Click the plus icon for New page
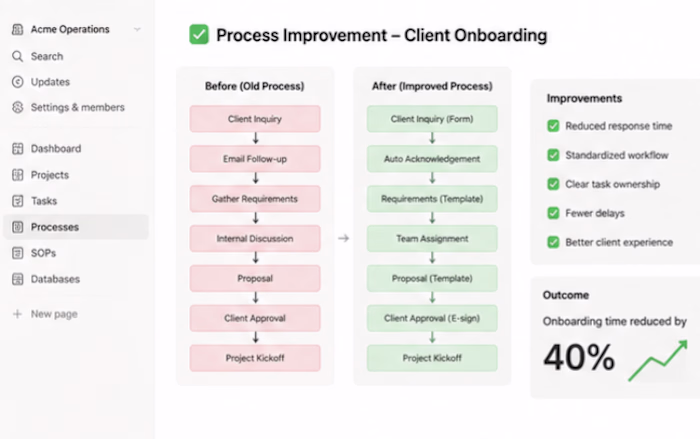Image resolution: width=700 pixels, height=439 pixels. [x=17, y=314]
